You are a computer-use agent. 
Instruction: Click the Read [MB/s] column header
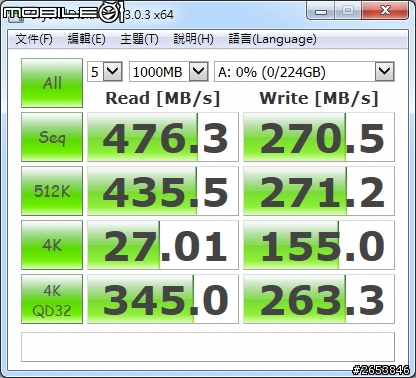pyautogui.click(x=163, y=98)
